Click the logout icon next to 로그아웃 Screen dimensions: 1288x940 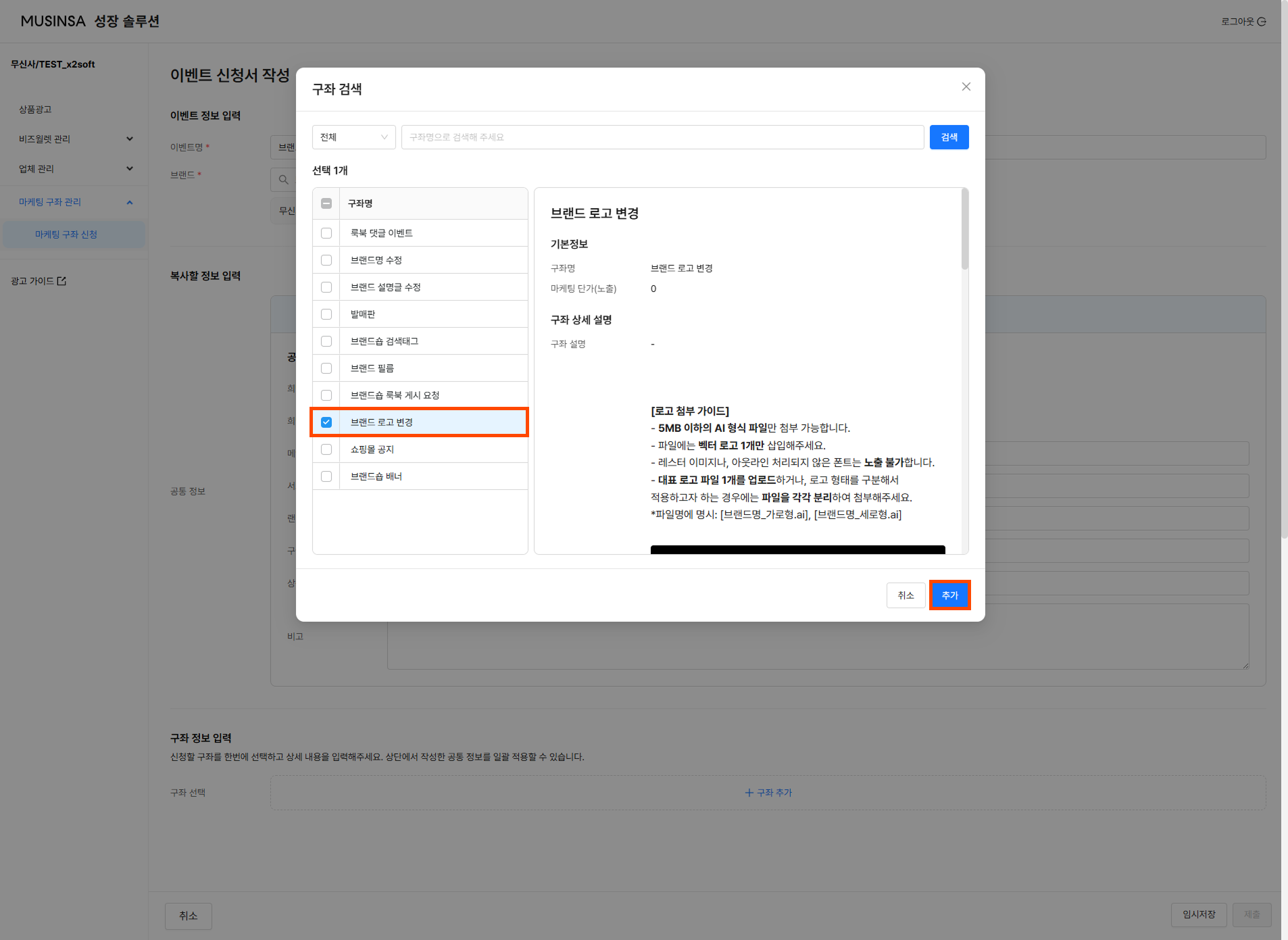tap(1261, 22)
